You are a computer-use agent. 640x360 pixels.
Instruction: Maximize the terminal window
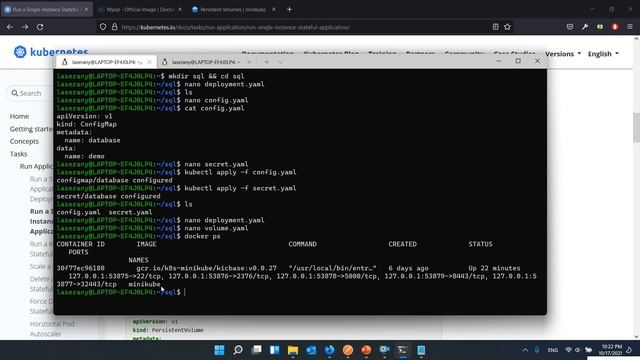518,61
